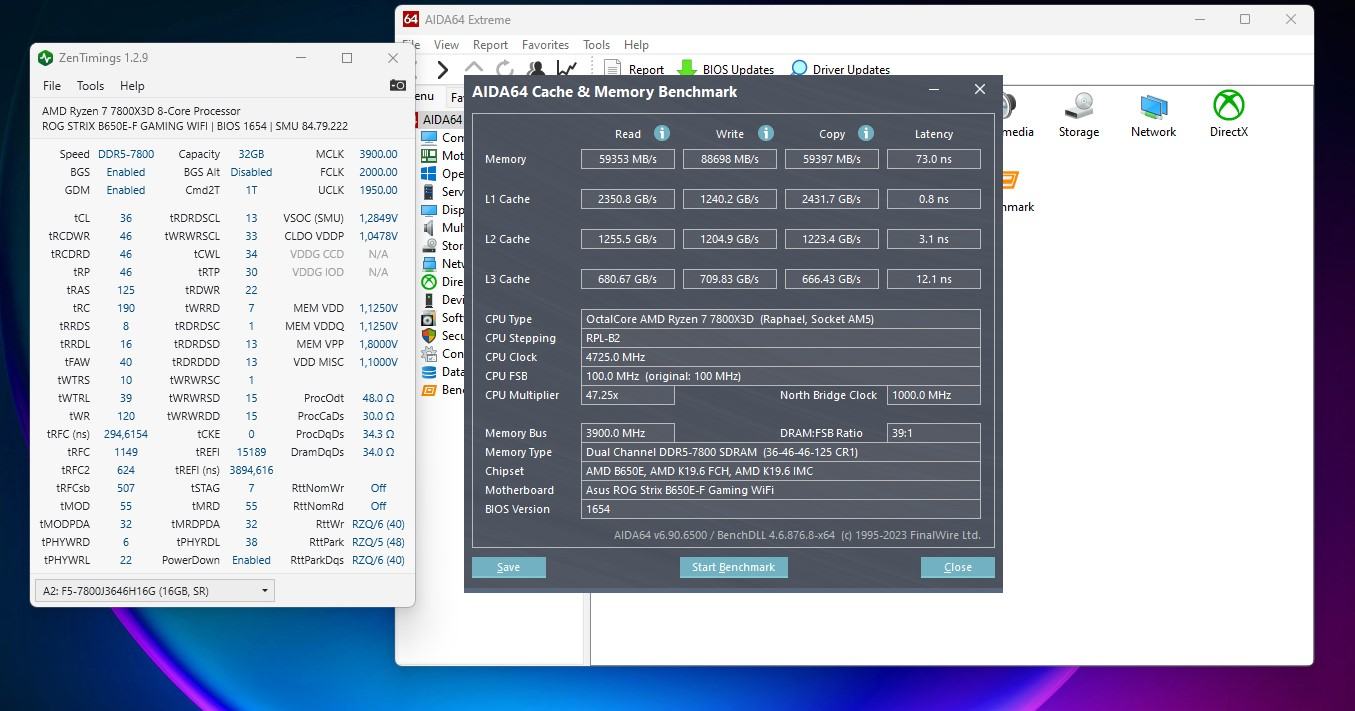Open AIDA64 Report menu
The width and height of the screenshot is (1355, 711).
point(490,45)
